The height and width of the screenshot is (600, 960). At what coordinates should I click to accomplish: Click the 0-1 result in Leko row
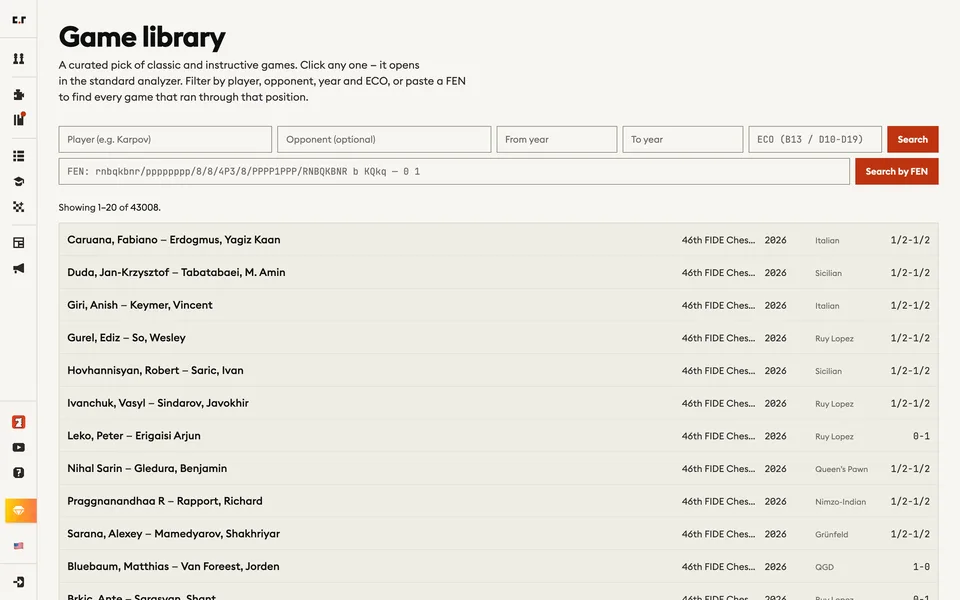click(921, 437)
